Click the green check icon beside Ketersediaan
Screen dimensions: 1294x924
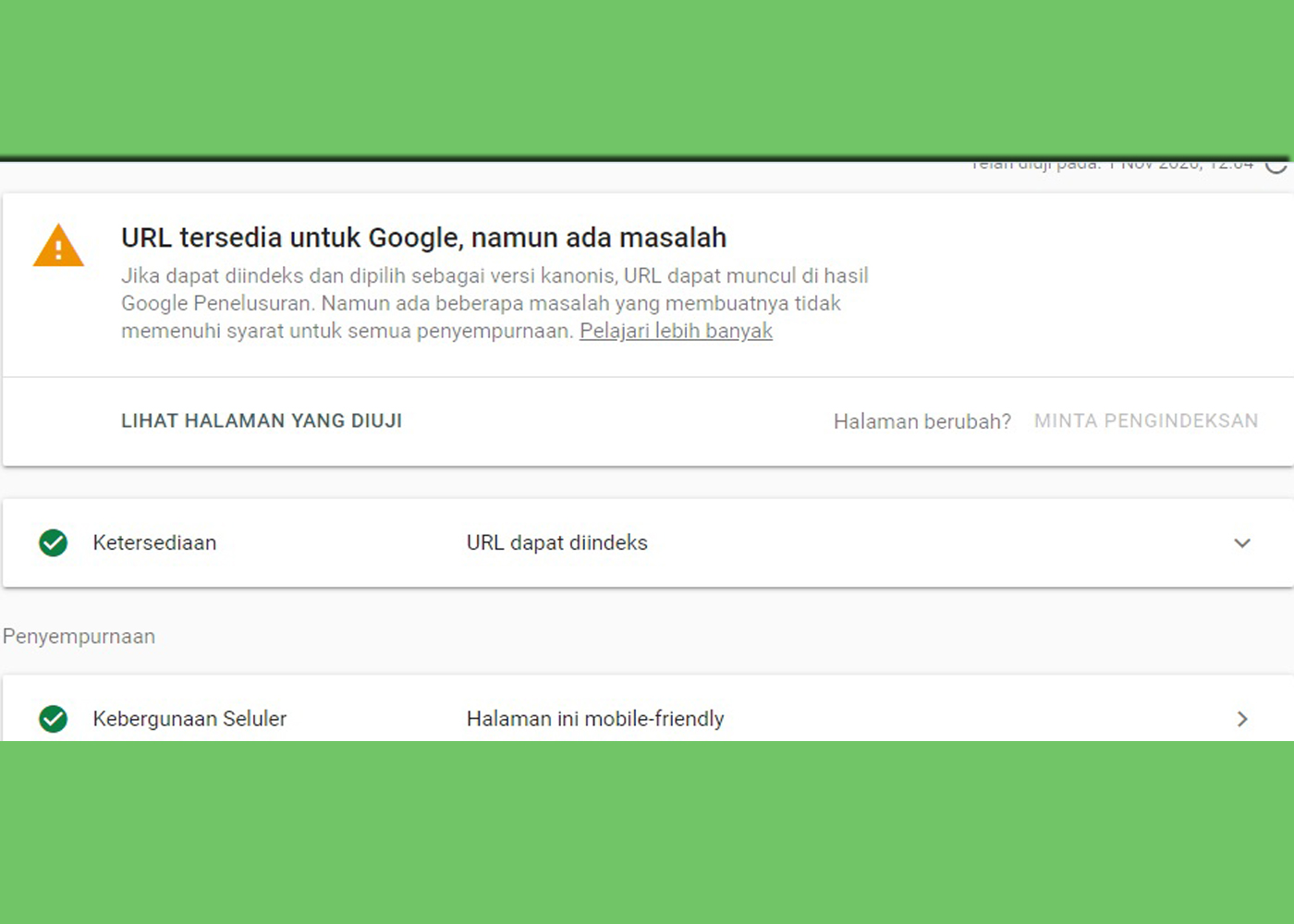pyautogui.click(x=53, y=542)
